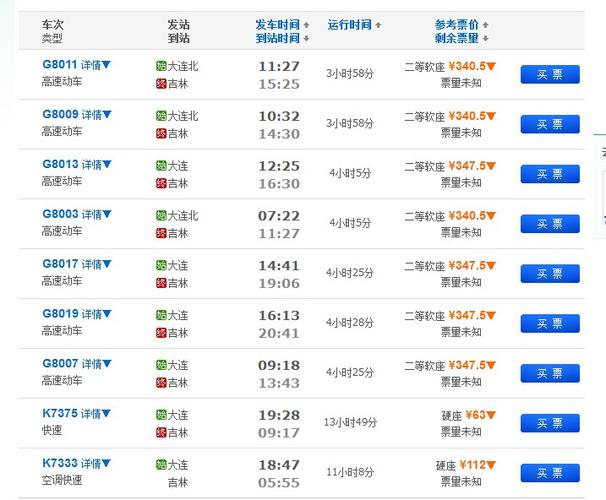Screen dimensions: 606x500
Task: Buy ticket for train G8003
Action: 550,224
